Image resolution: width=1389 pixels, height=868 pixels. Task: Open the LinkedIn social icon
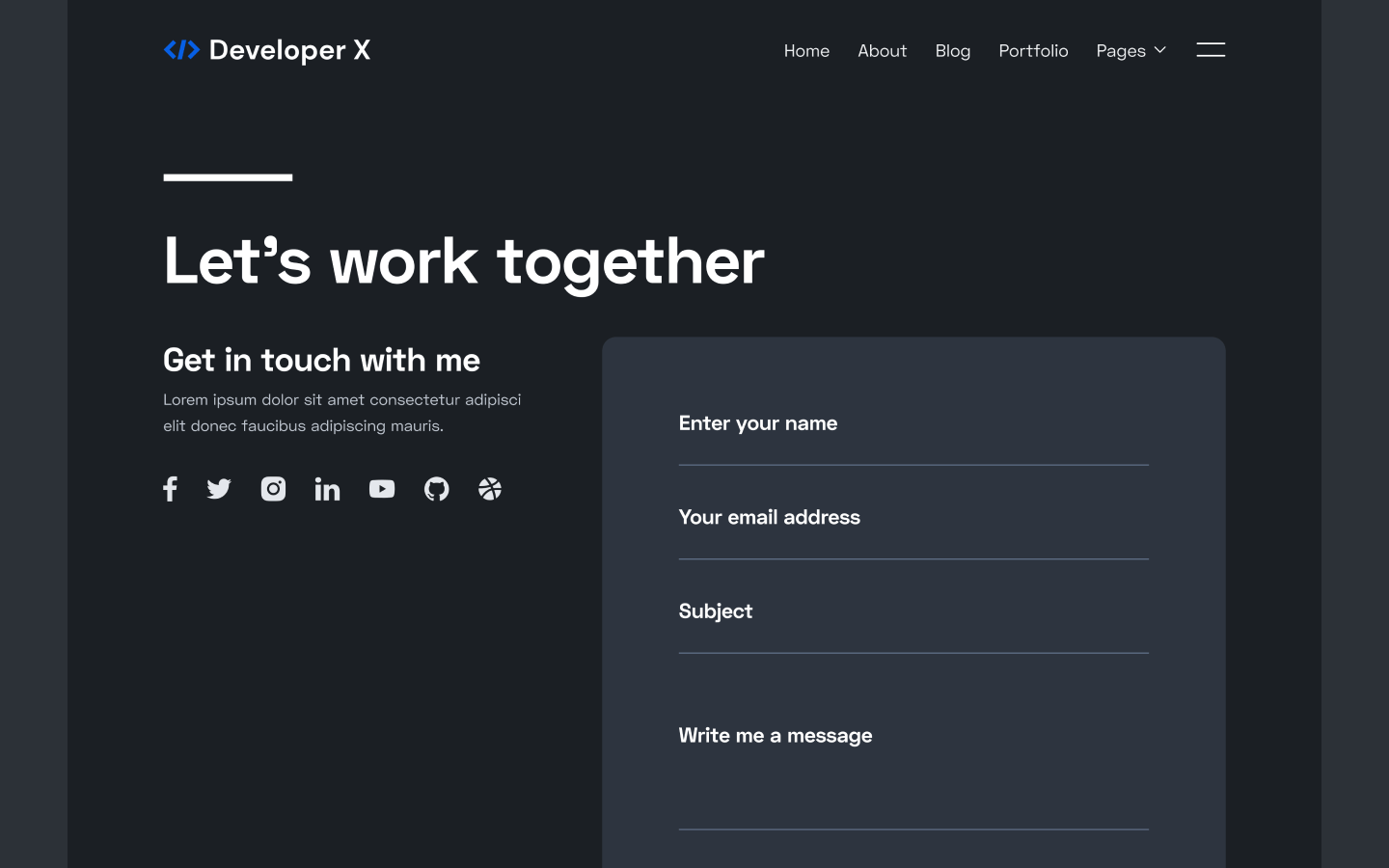click(x=328, y=489)
